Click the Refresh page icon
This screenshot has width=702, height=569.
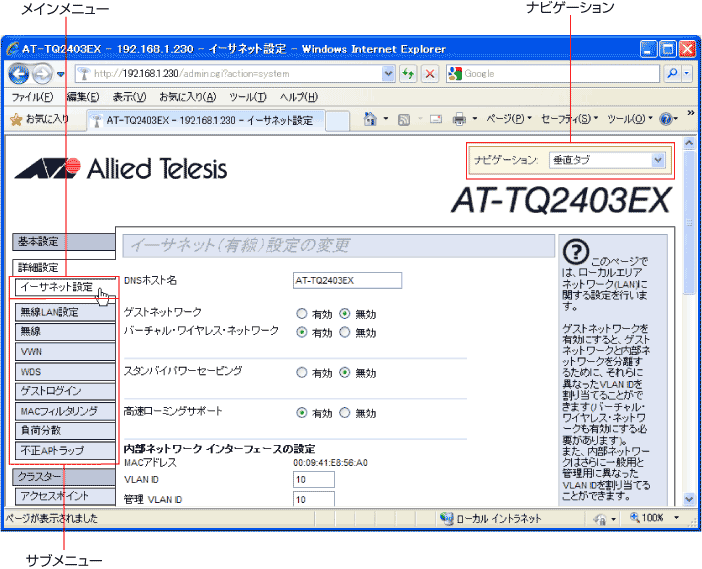[407, 74]
